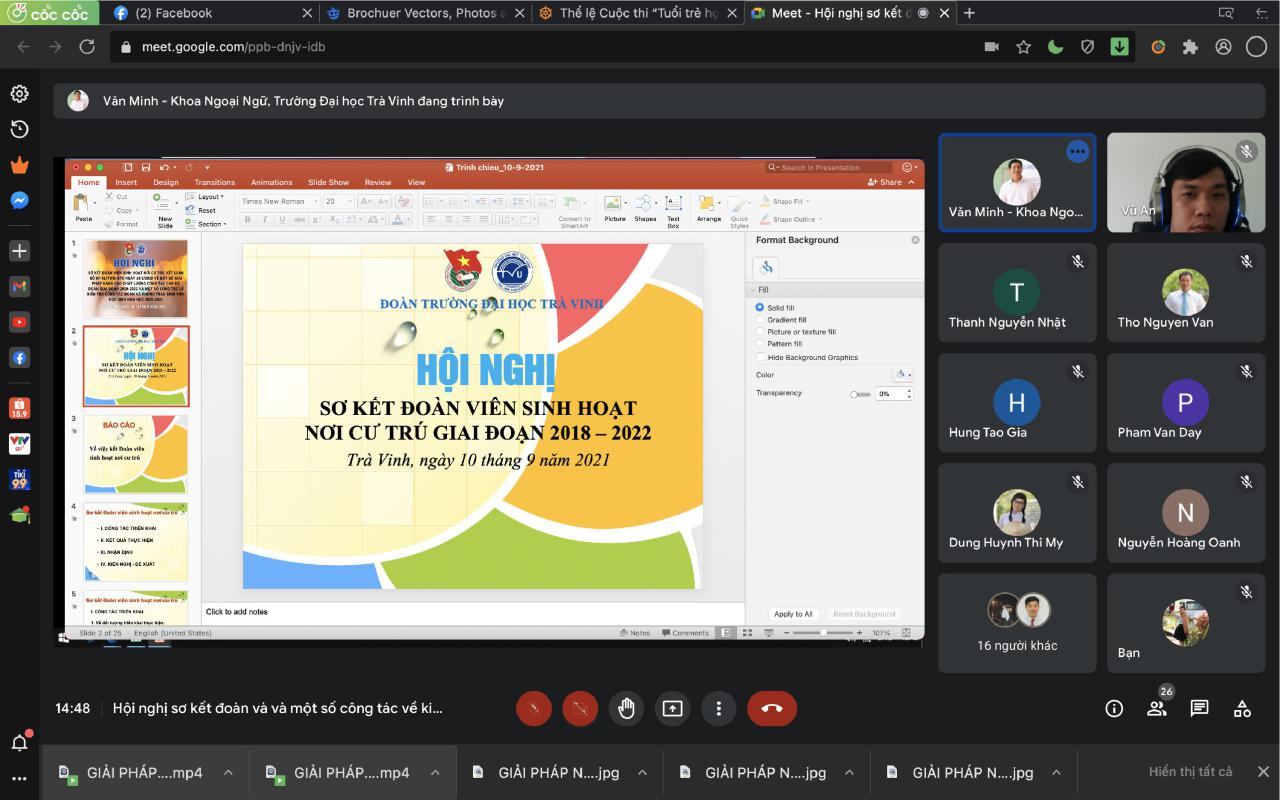Click 'Hiển thị tất cả' downloads button
This screenshot has height=800, width=1280.
click(x=1190, y=772)
